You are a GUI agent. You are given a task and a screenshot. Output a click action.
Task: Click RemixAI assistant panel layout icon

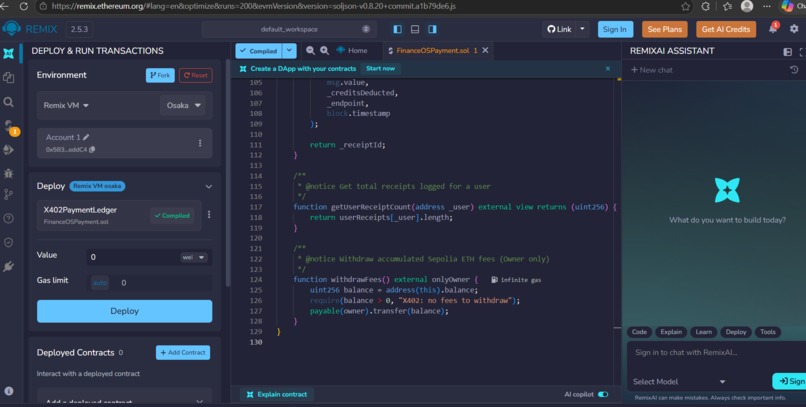(x=787, y=51)
